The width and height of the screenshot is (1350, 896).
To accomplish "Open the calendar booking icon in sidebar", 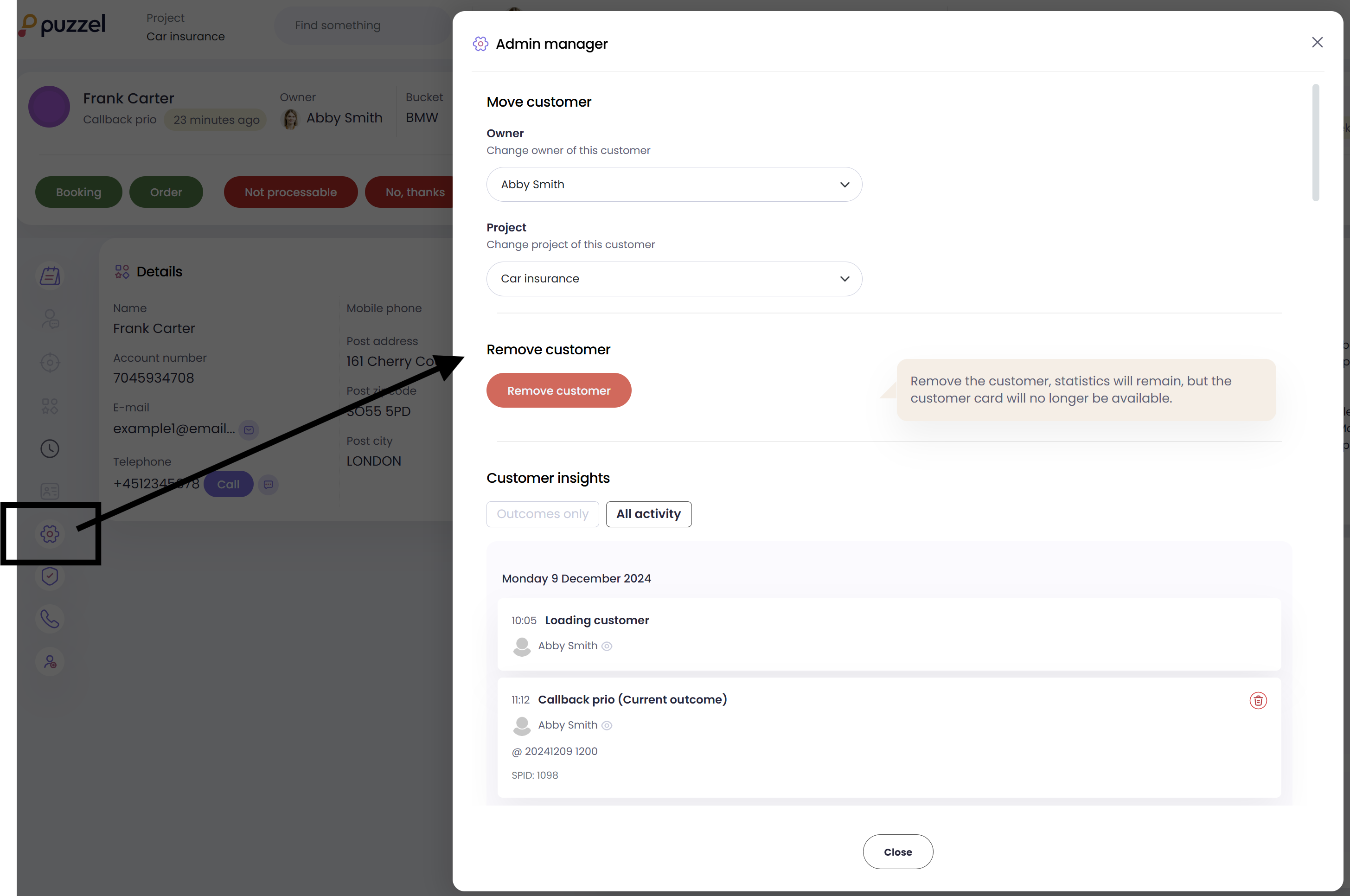I will tap(50, 276).
